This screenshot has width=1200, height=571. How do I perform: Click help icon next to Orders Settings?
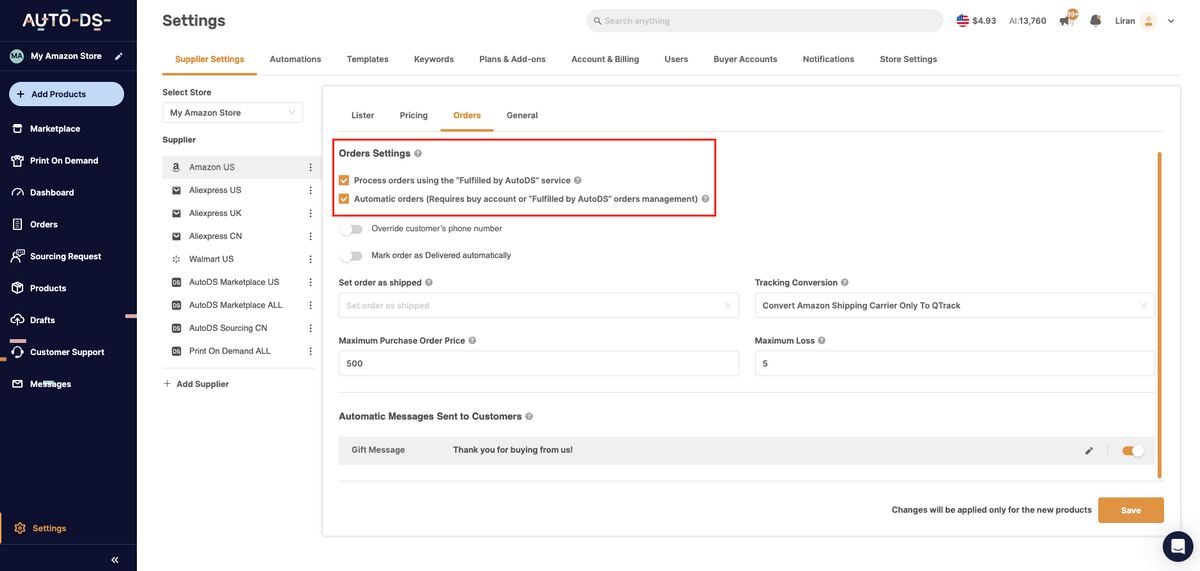click(418, 154)
